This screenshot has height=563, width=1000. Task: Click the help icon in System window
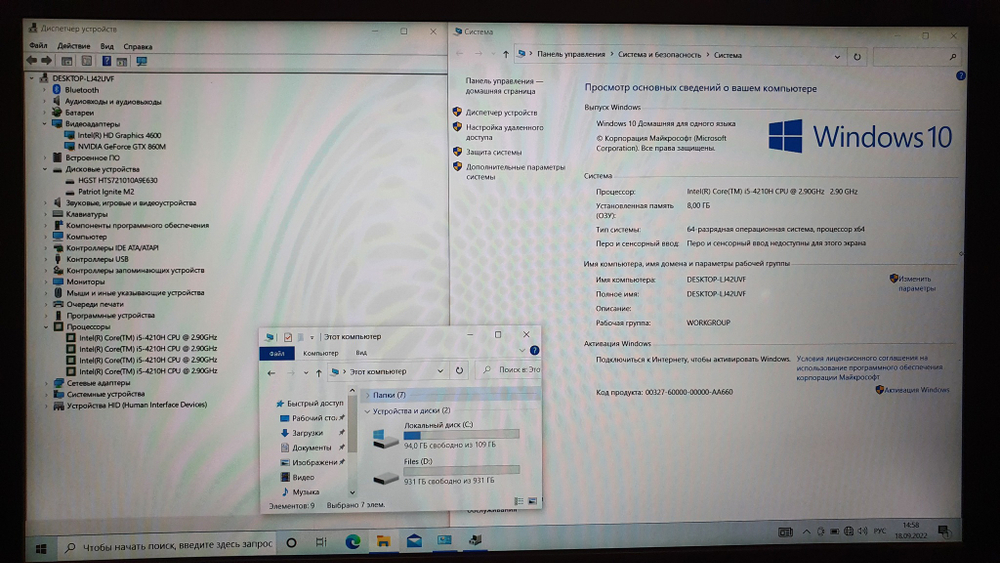[x=960, y=76]
